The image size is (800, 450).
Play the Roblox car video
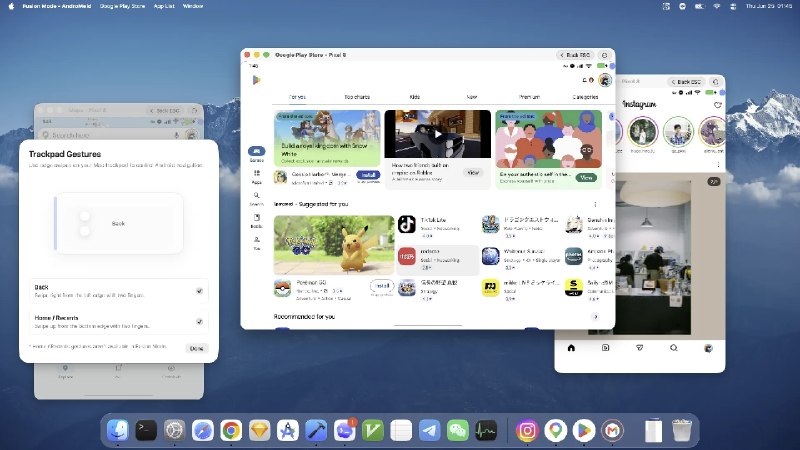coord(438,134)
